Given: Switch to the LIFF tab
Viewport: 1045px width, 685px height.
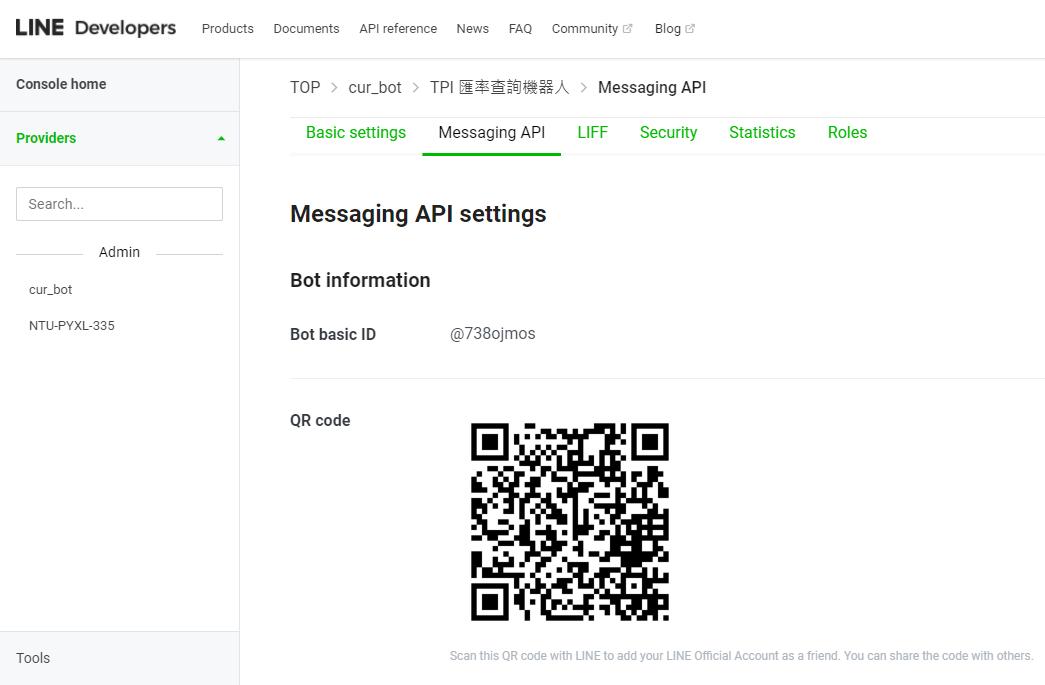Looking at the screenshot, I should click(592, 133).
